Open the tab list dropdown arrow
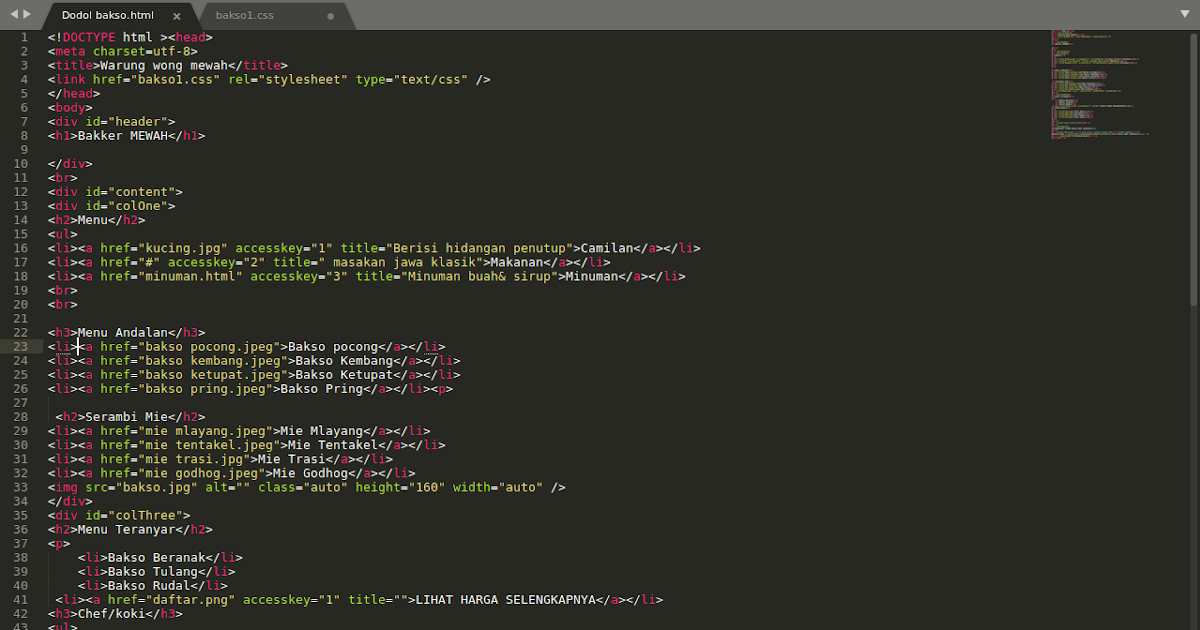 (1184, 15)
